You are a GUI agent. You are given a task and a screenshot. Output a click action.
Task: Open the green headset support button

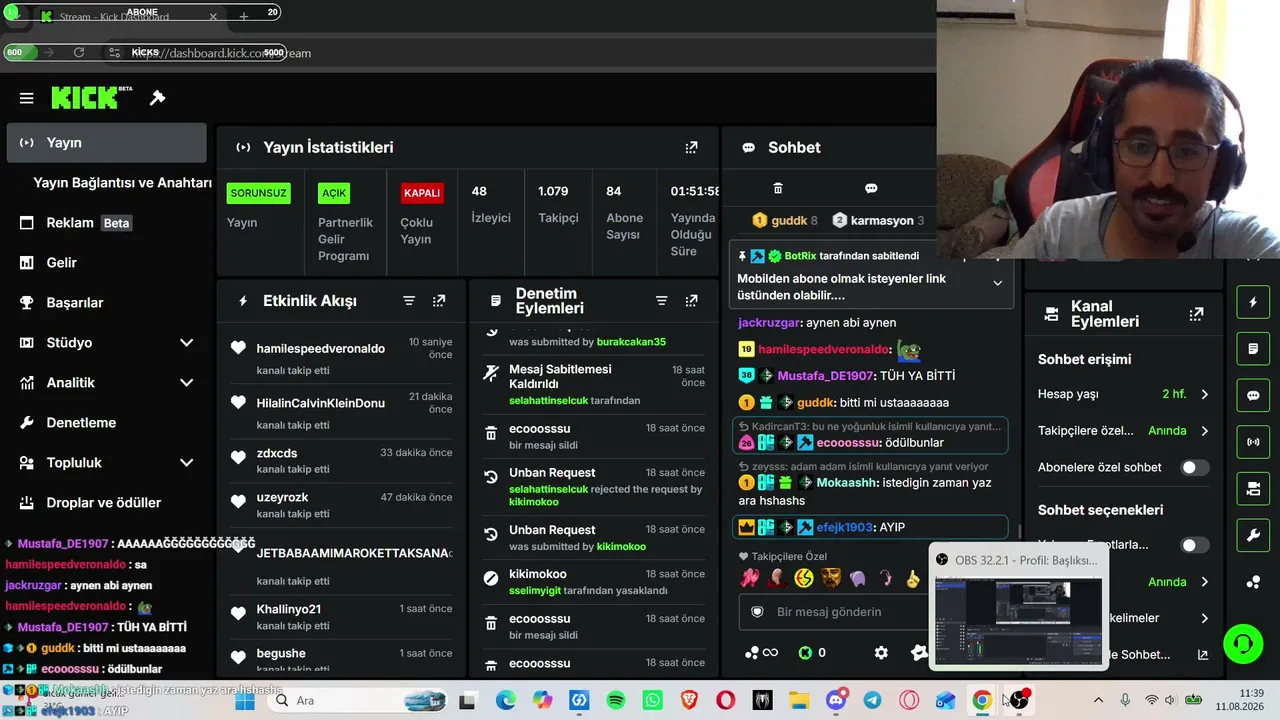pos(1243,642)
